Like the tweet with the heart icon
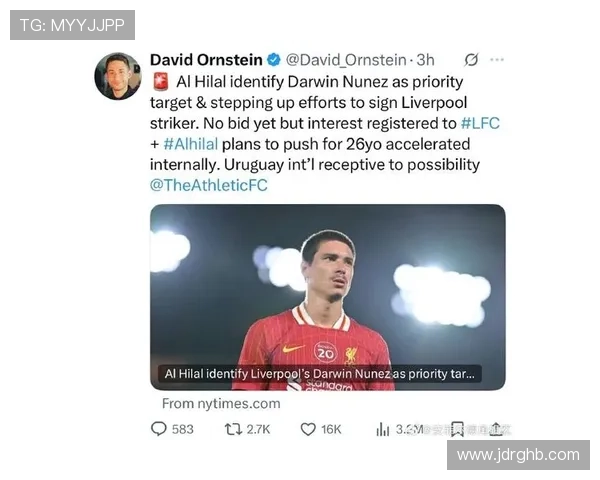This screenshot has width=600, height=480. [x=308, y=429]
